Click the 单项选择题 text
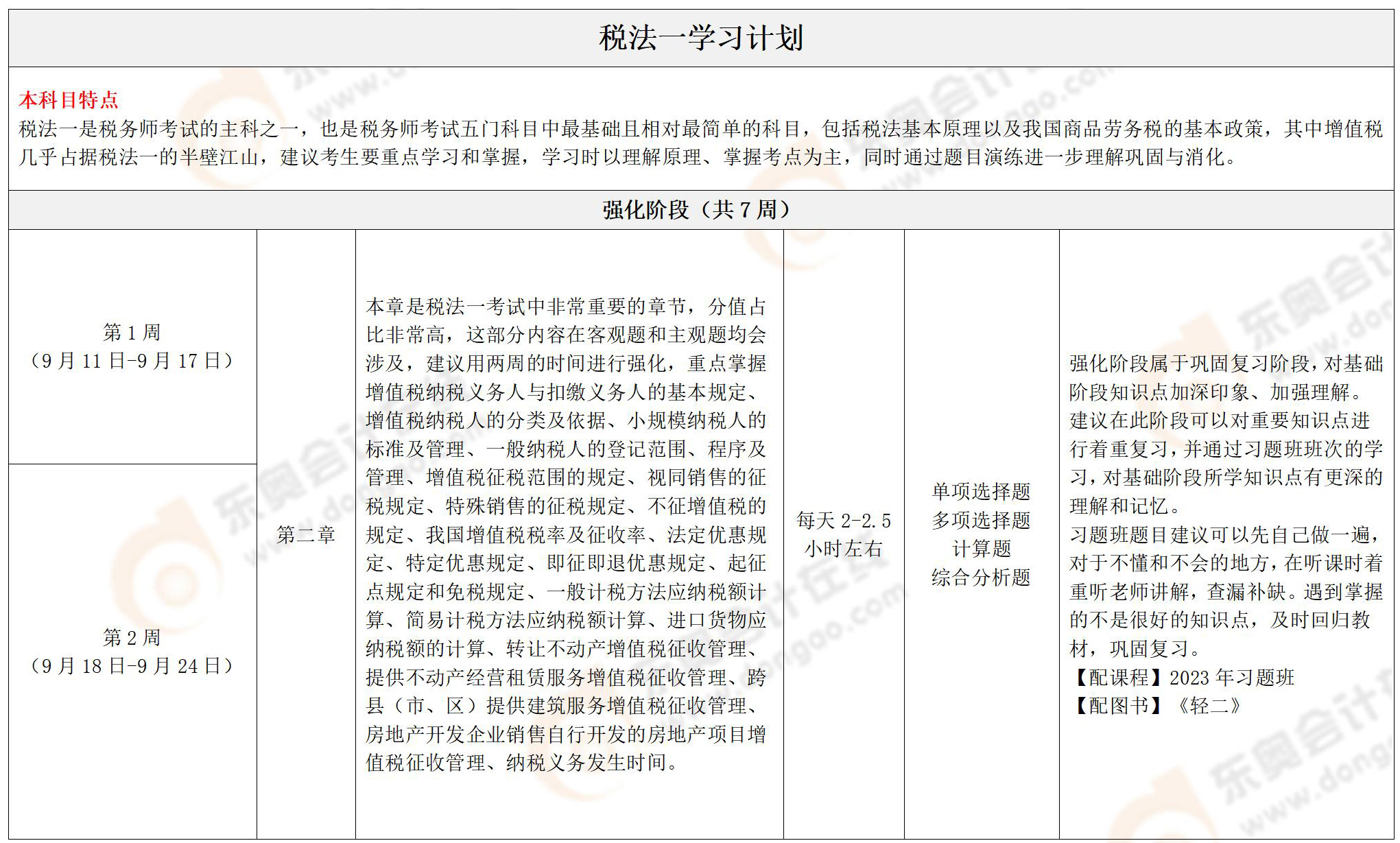The image size is (1400, 843). [981, 492]
